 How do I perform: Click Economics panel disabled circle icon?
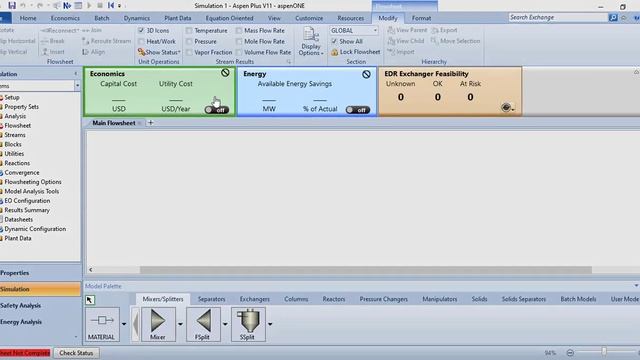tap(225, 73)
